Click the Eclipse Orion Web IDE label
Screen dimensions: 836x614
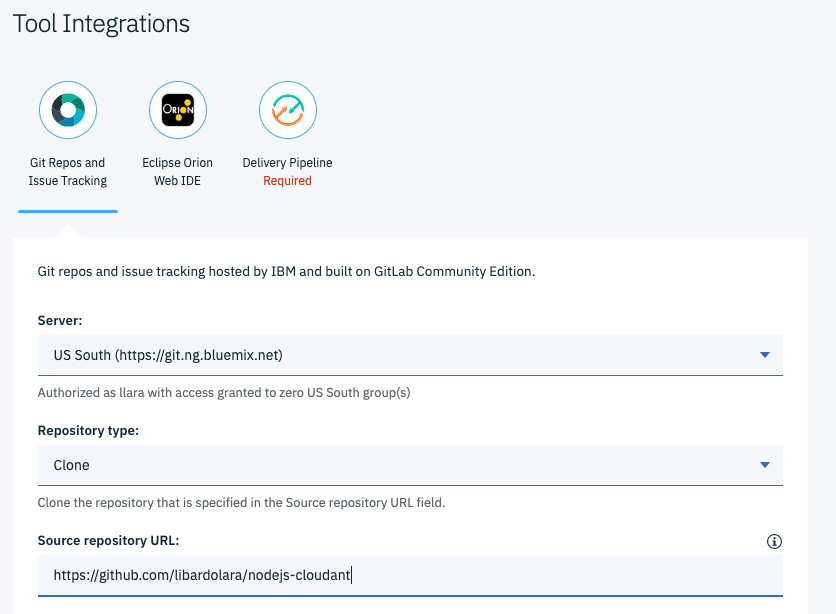click(x=178, y=172)
